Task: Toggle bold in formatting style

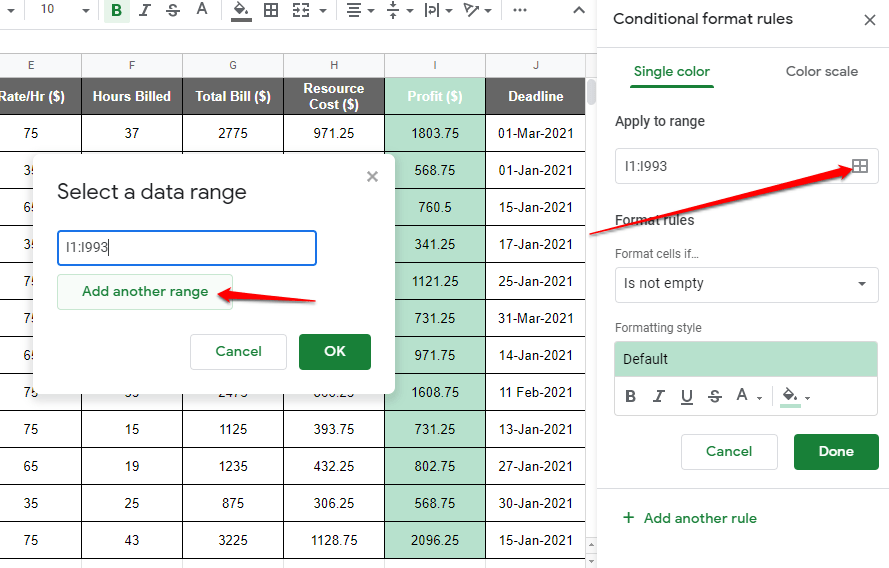Action: [630, 396]
